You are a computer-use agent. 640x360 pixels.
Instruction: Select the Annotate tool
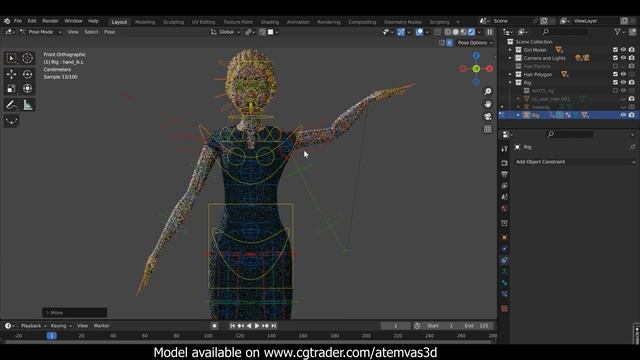tap(11, 105)
